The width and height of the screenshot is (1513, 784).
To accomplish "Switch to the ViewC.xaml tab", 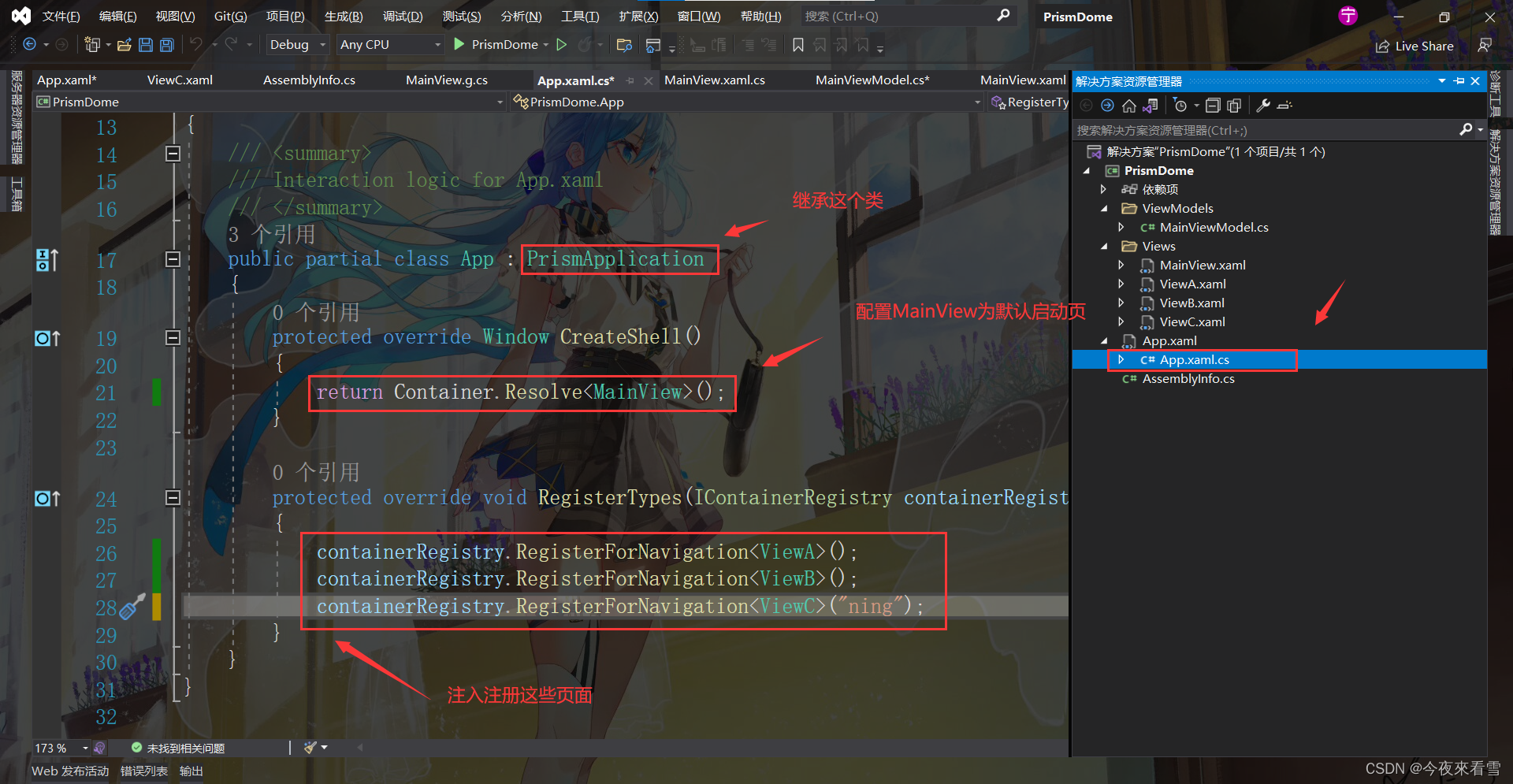I will click(x=180, y=80).
